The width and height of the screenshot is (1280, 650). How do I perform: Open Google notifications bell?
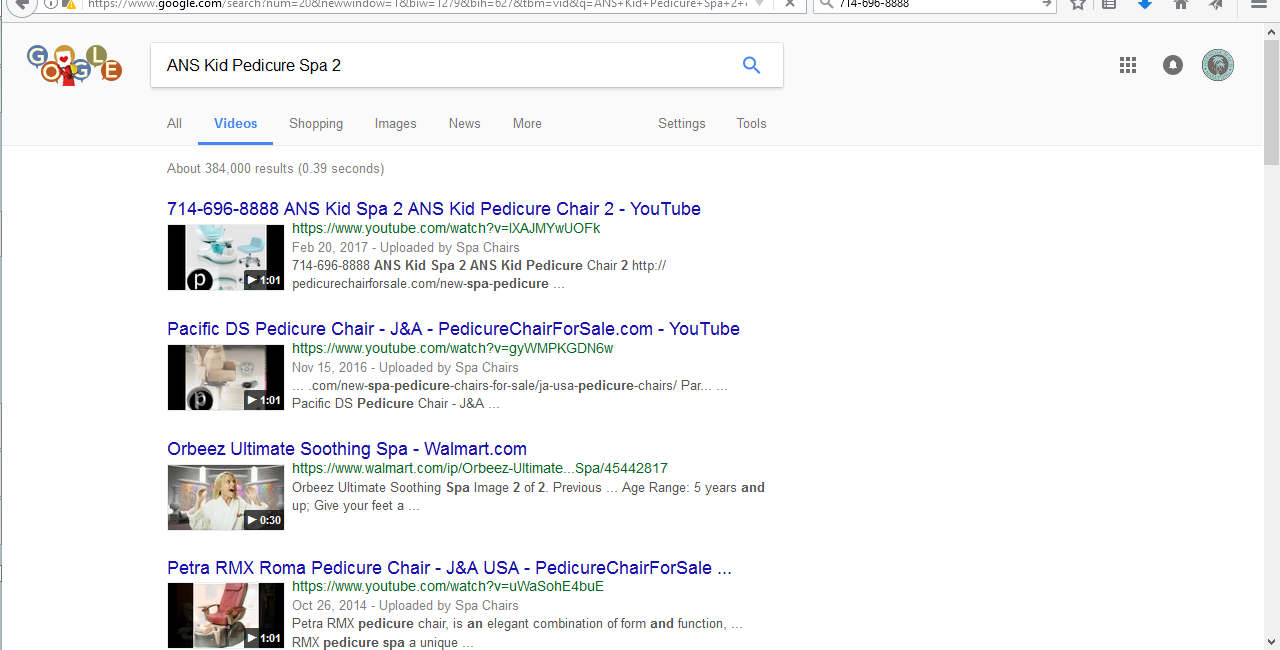pos(1173,65)
